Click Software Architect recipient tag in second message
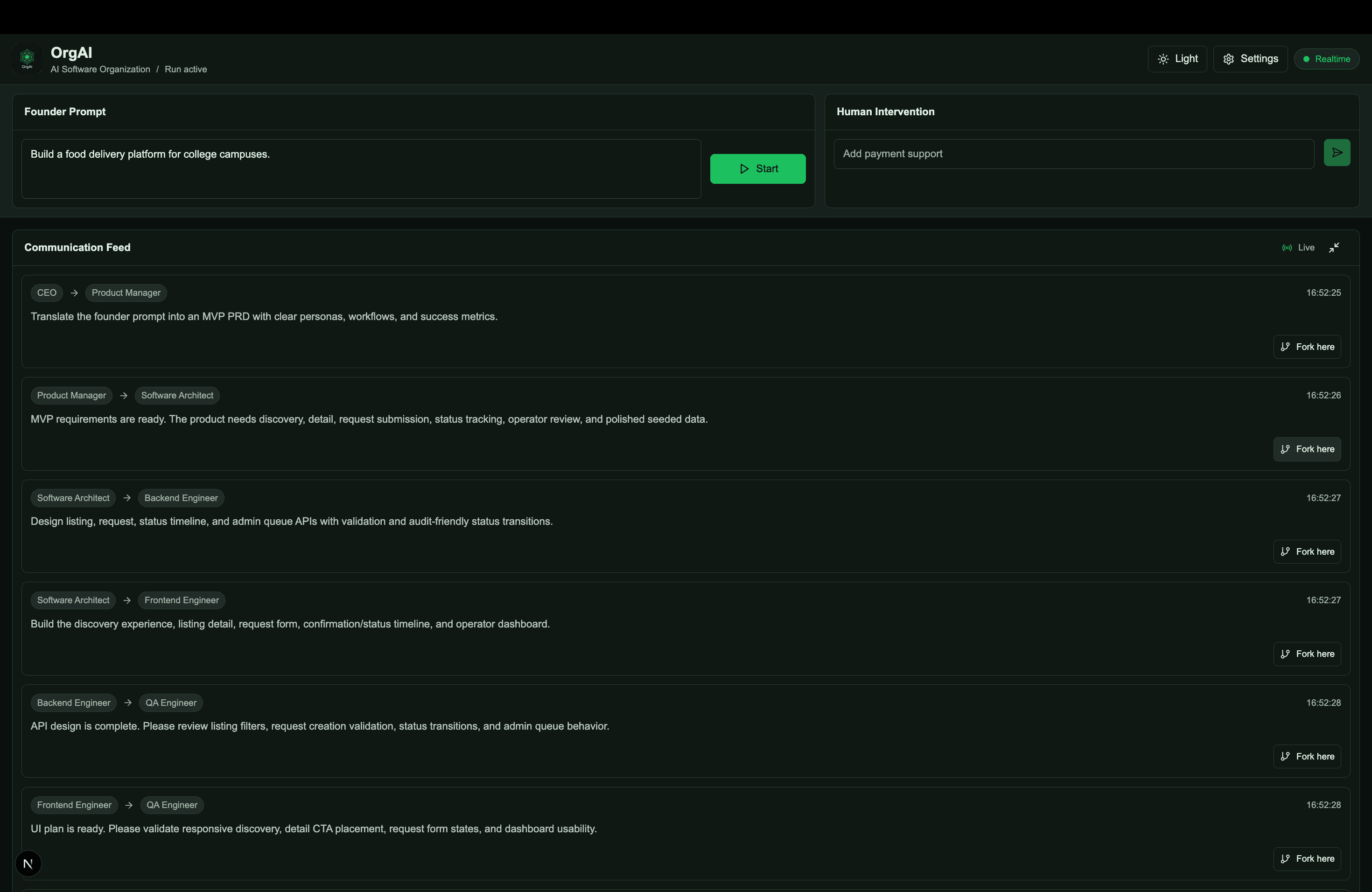Image resolution: width=1372 pixels, height=892 pixels. coord(177,395)
